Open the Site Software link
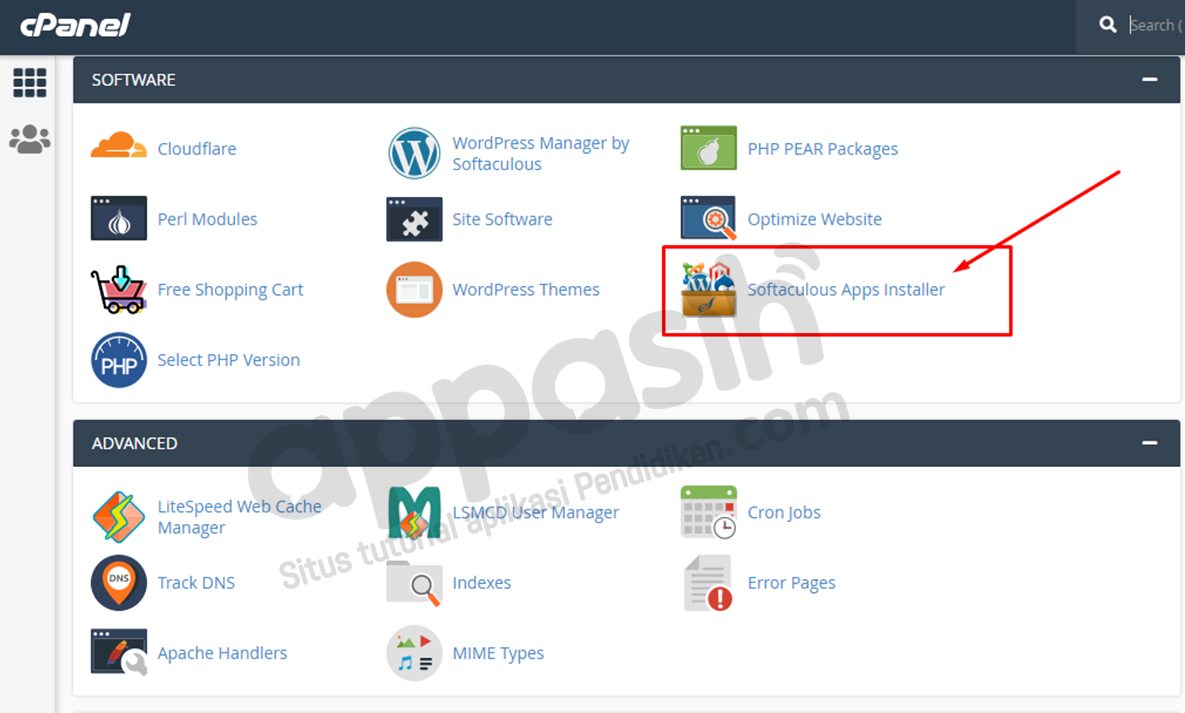1185x713 pixels. tap(502, 219)
